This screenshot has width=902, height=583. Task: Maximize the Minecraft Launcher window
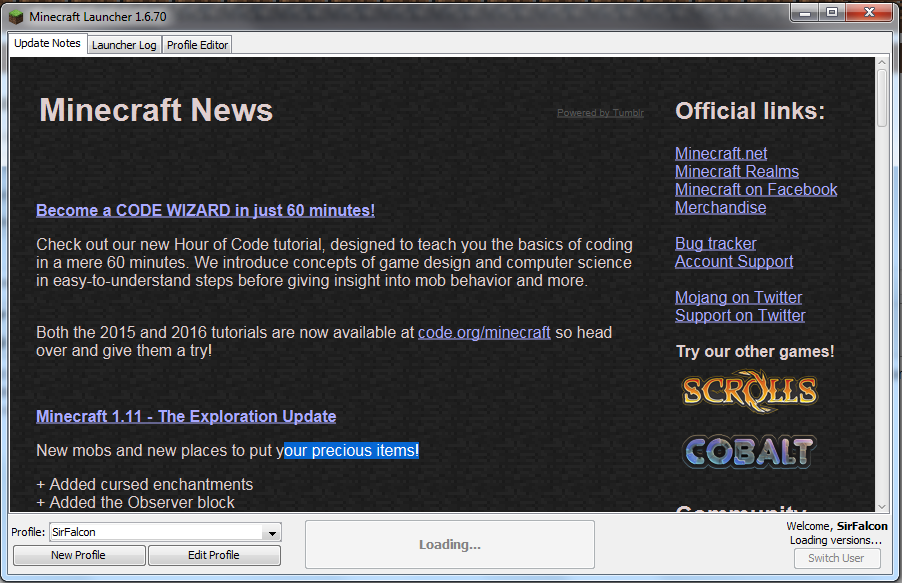click(x=832, y=13)
